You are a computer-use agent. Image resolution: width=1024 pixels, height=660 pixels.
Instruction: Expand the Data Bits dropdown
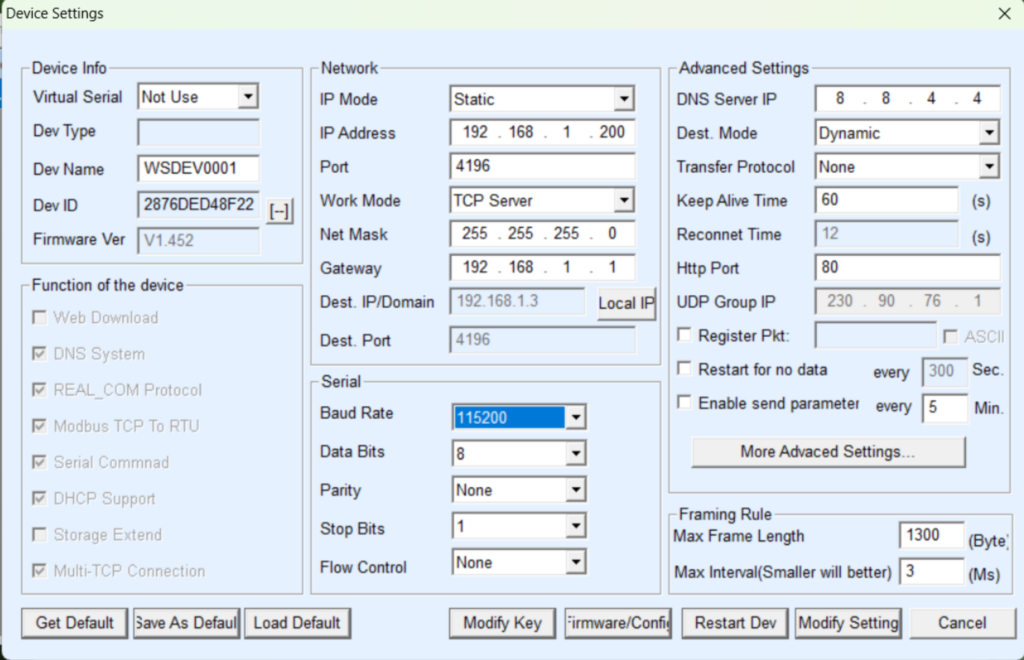tap(575, 453)
